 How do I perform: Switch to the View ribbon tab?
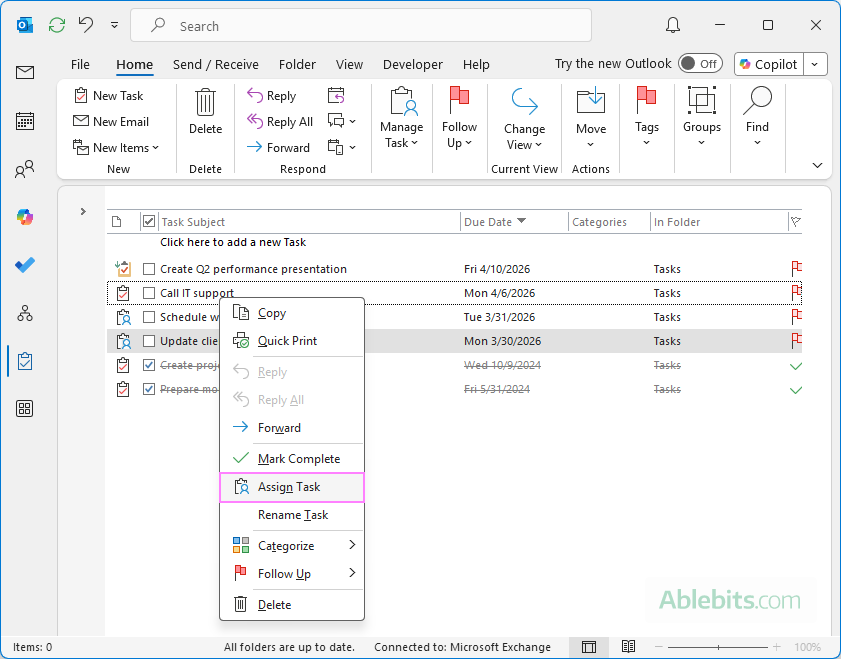click(x=349, y=64)
